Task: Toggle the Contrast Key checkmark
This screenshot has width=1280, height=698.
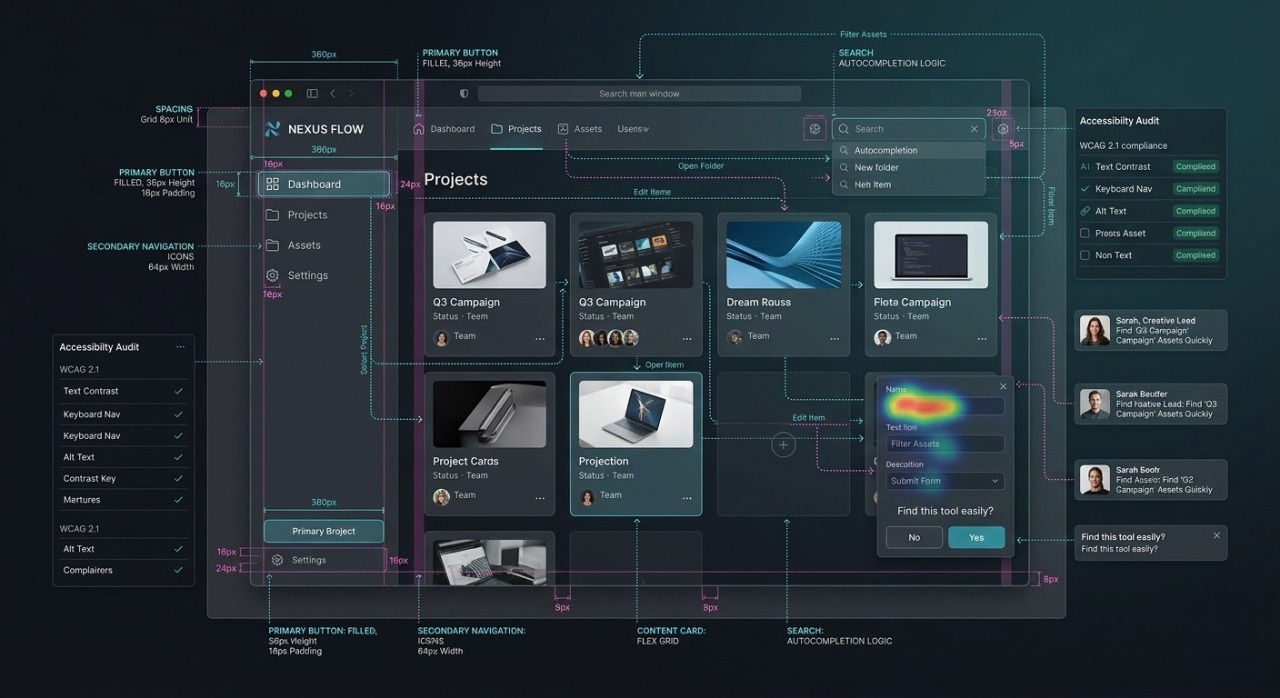Action: pyautogui.click(x=179, y=478)
